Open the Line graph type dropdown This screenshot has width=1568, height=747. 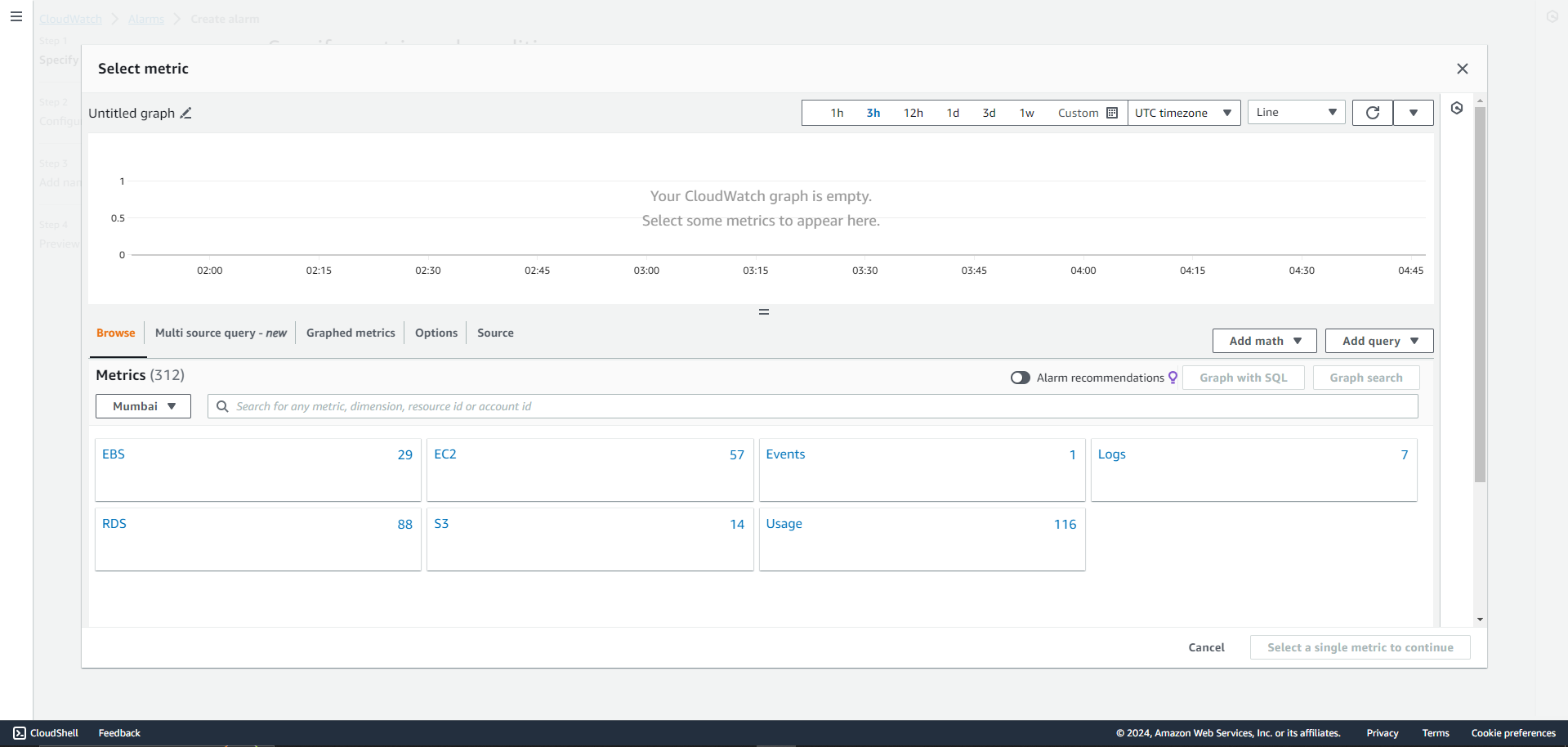pos(1297,112)
